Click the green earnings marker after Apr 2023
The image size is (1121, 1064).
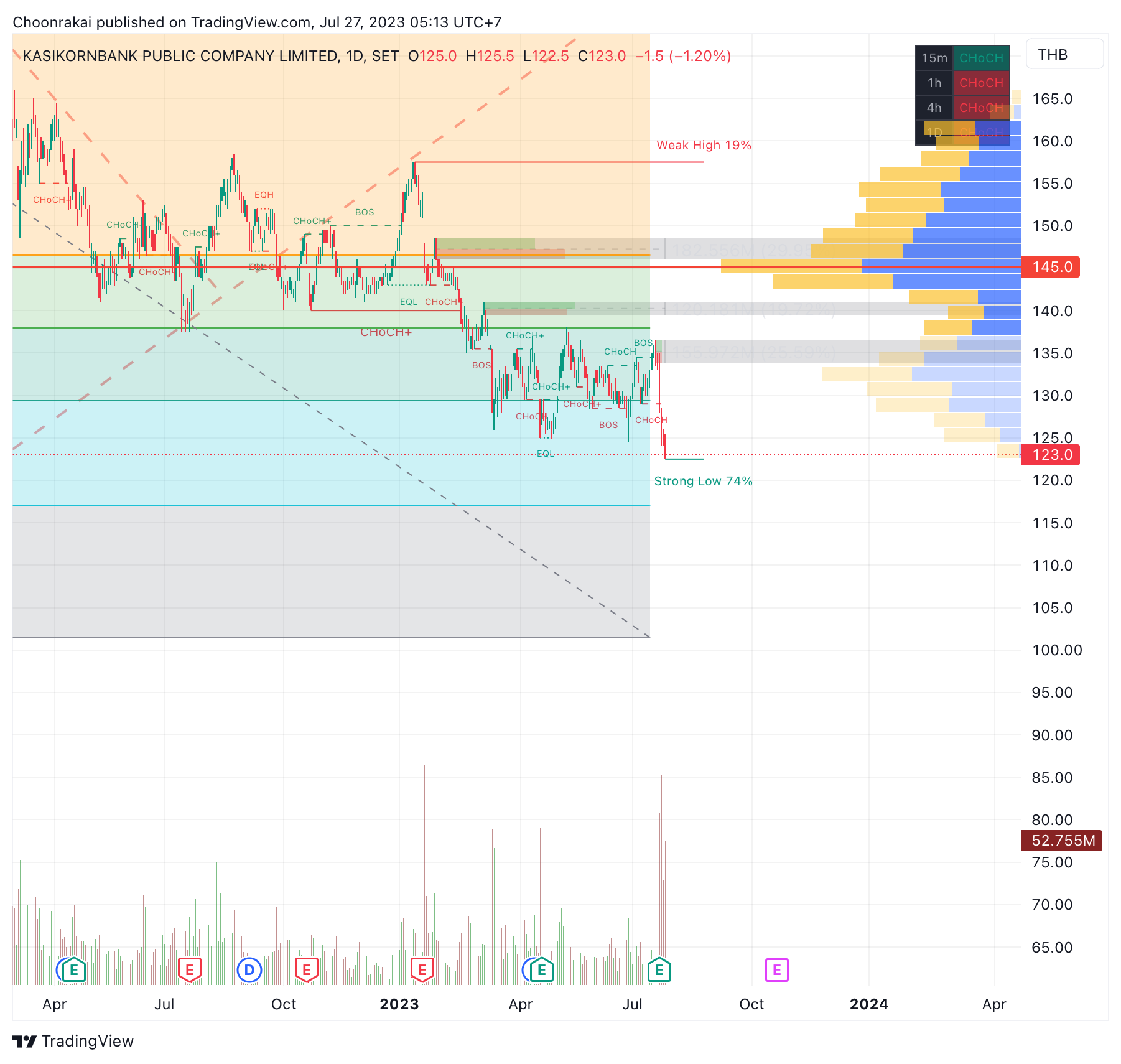click(541, 969)
